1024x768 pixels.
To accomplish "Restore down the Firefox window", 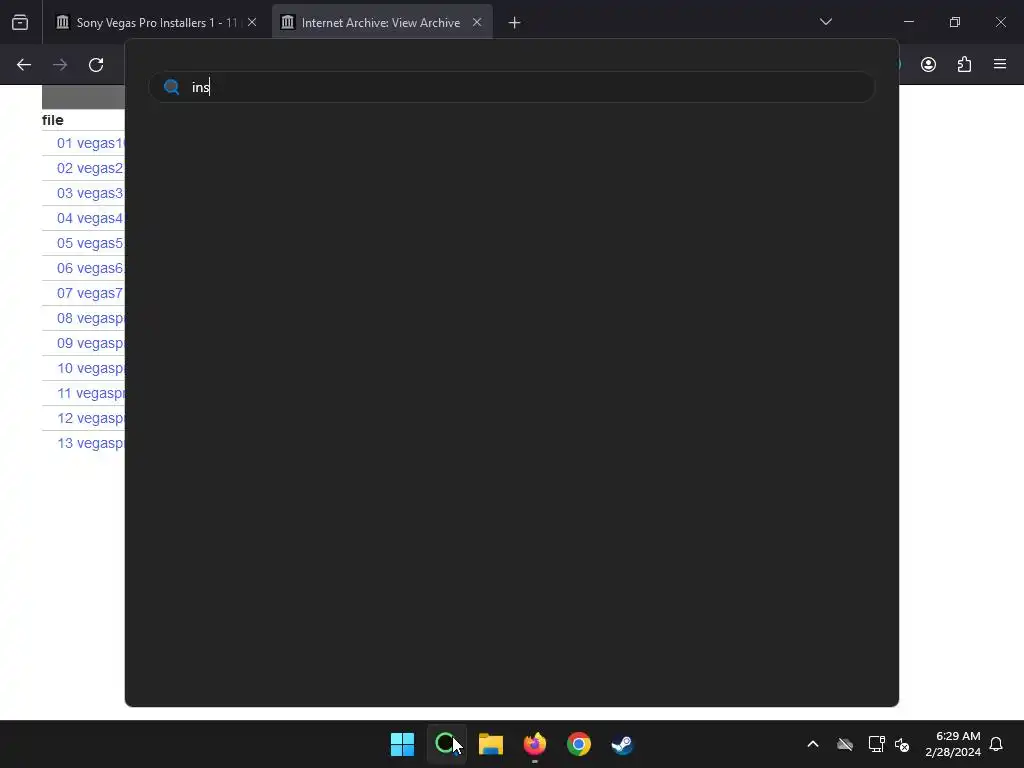I will pos(955,22).
